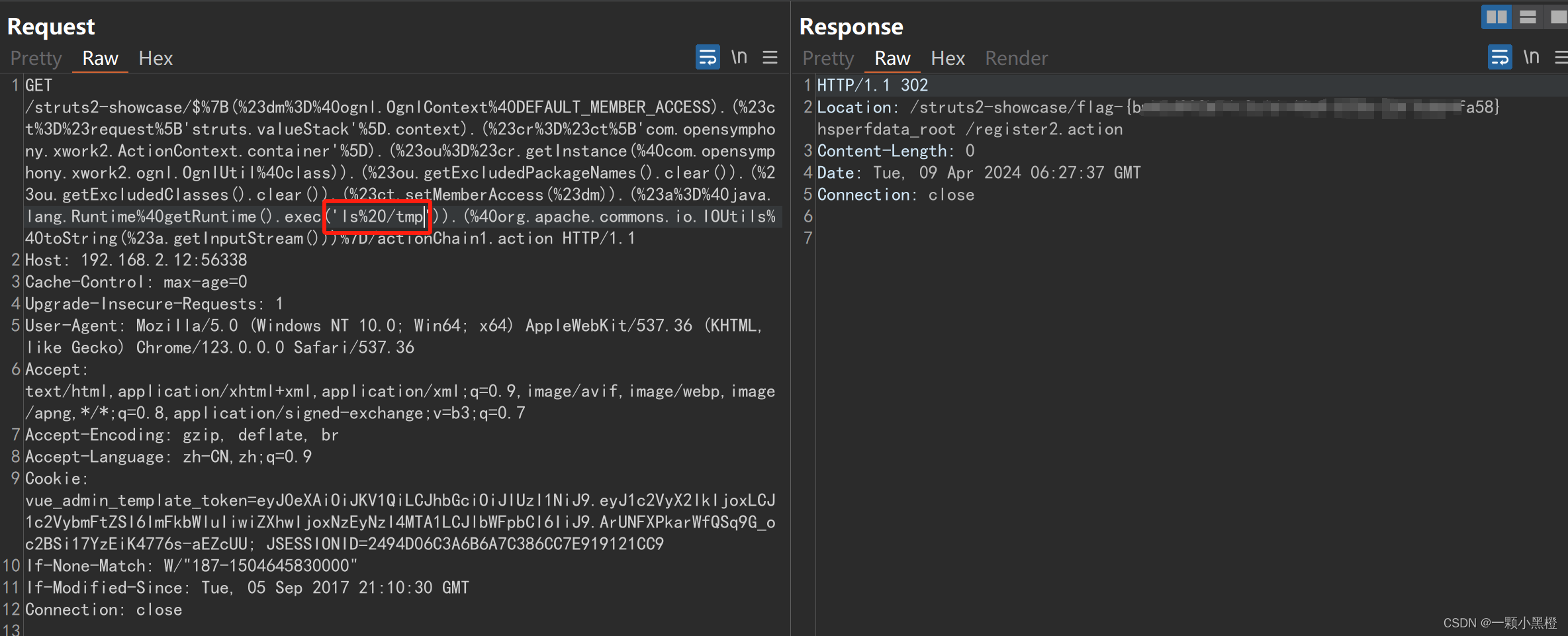This screenshot has width=1568, height=636.
Task: Select the Pretty tab in Response
Action: point(827,58)
